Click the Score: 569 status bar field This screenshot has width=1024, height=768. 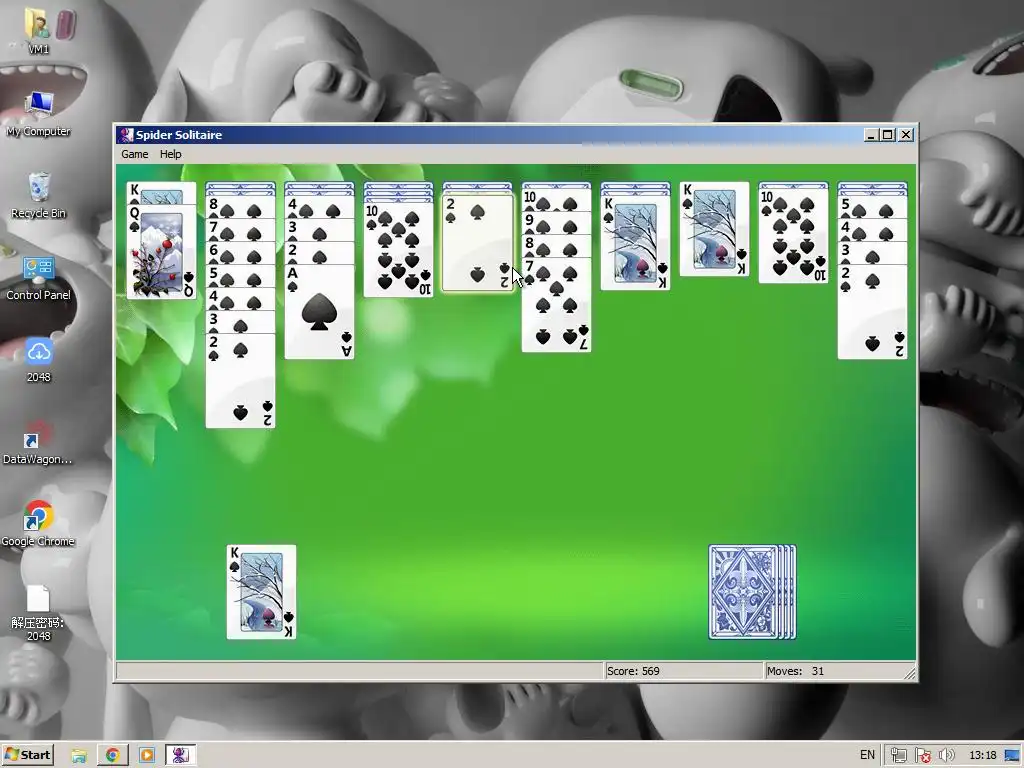pyautogui.click(x=683, y=671)
